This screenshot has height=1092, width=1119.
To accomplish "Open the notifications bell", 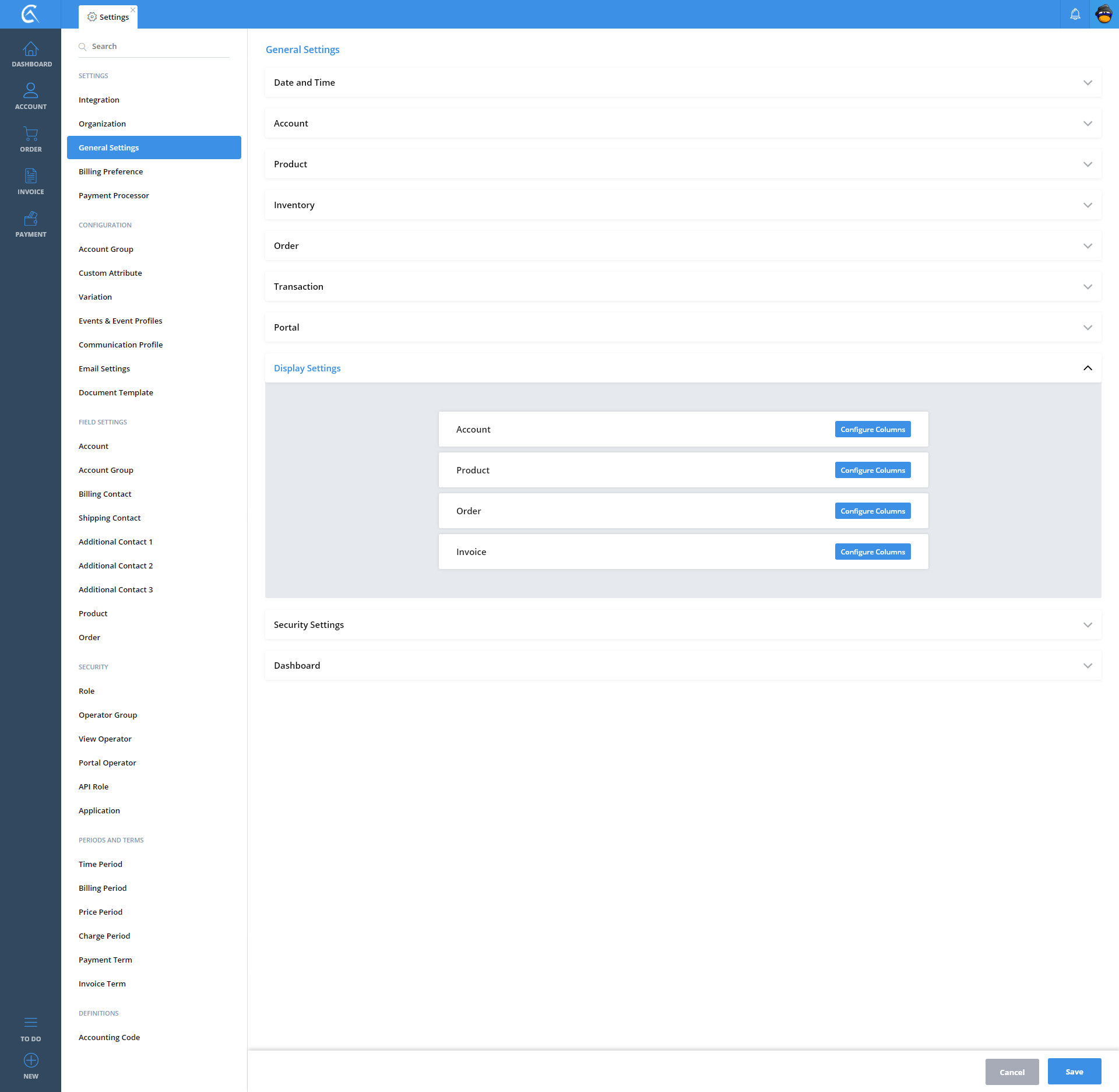I will (1075, 14).
